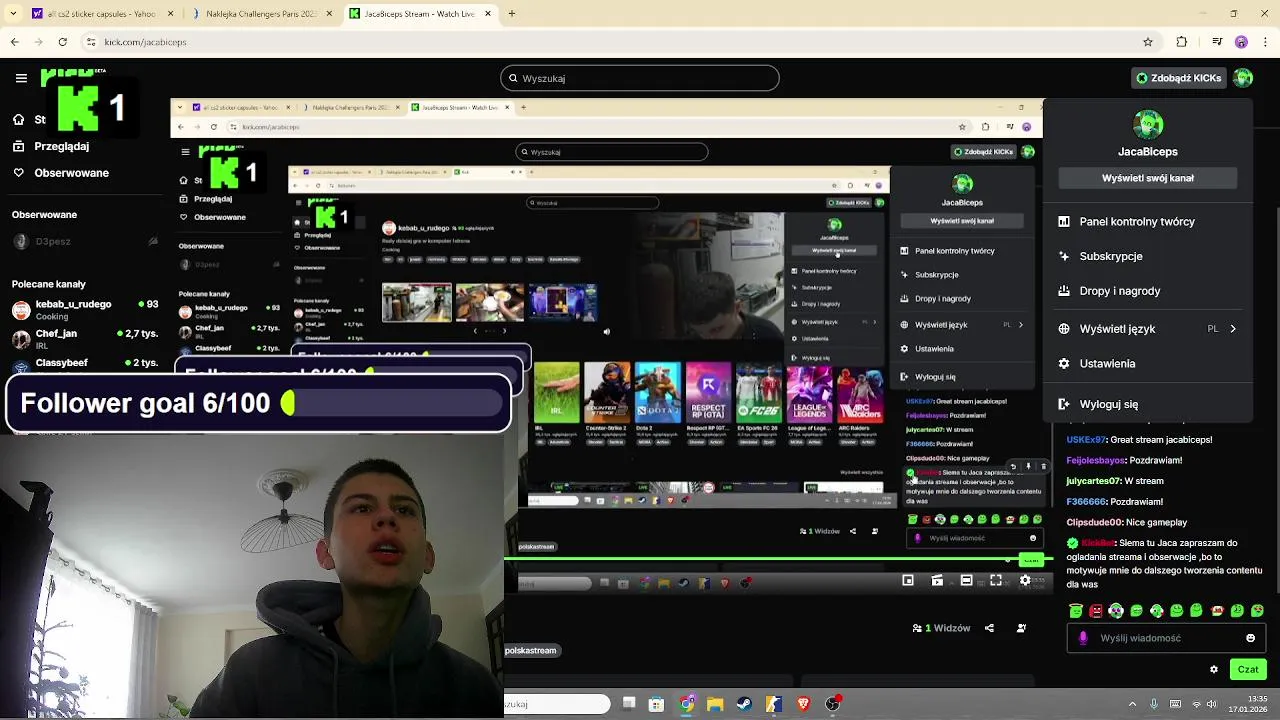The image size is (1280, 720).
Task: Toggle mini-player mode in the outer video player
Action: pyautogui.click(x=908, y=580)
